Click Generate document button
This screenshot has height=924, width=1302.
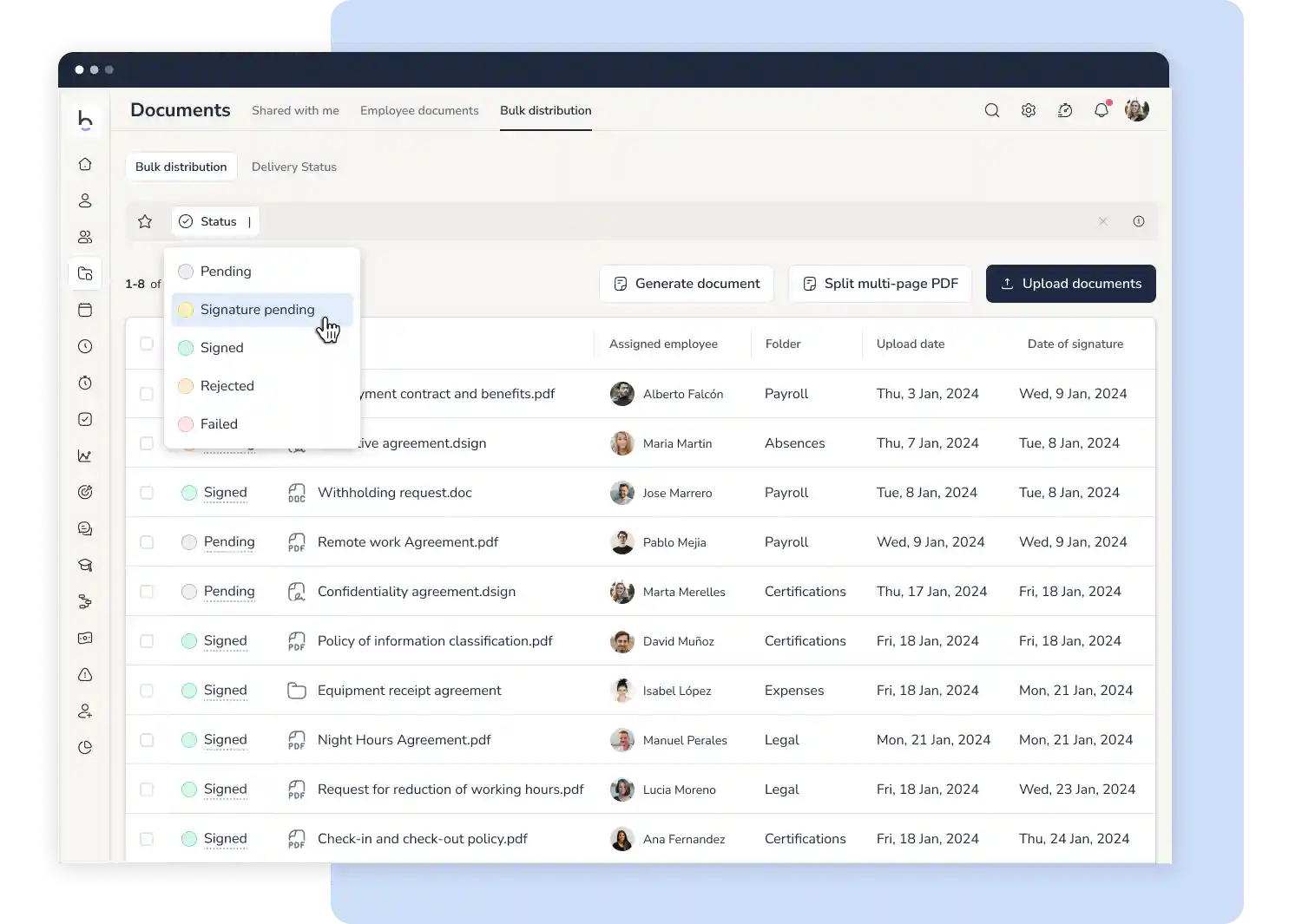[687, 284]
